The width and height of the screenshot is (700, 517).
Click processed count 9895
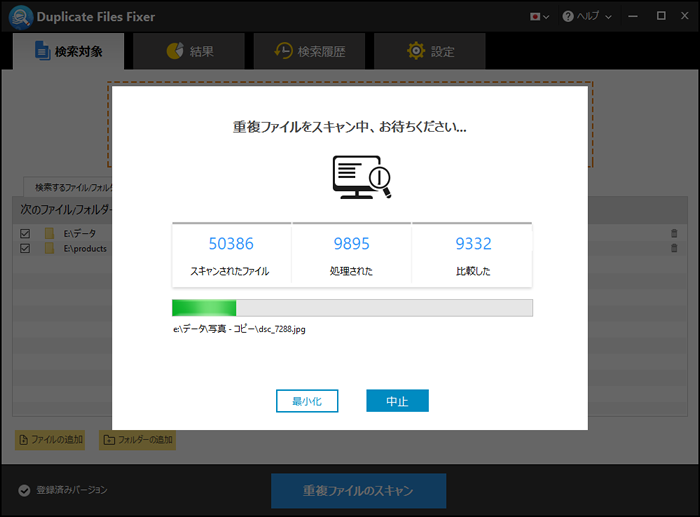pos(351,244)
